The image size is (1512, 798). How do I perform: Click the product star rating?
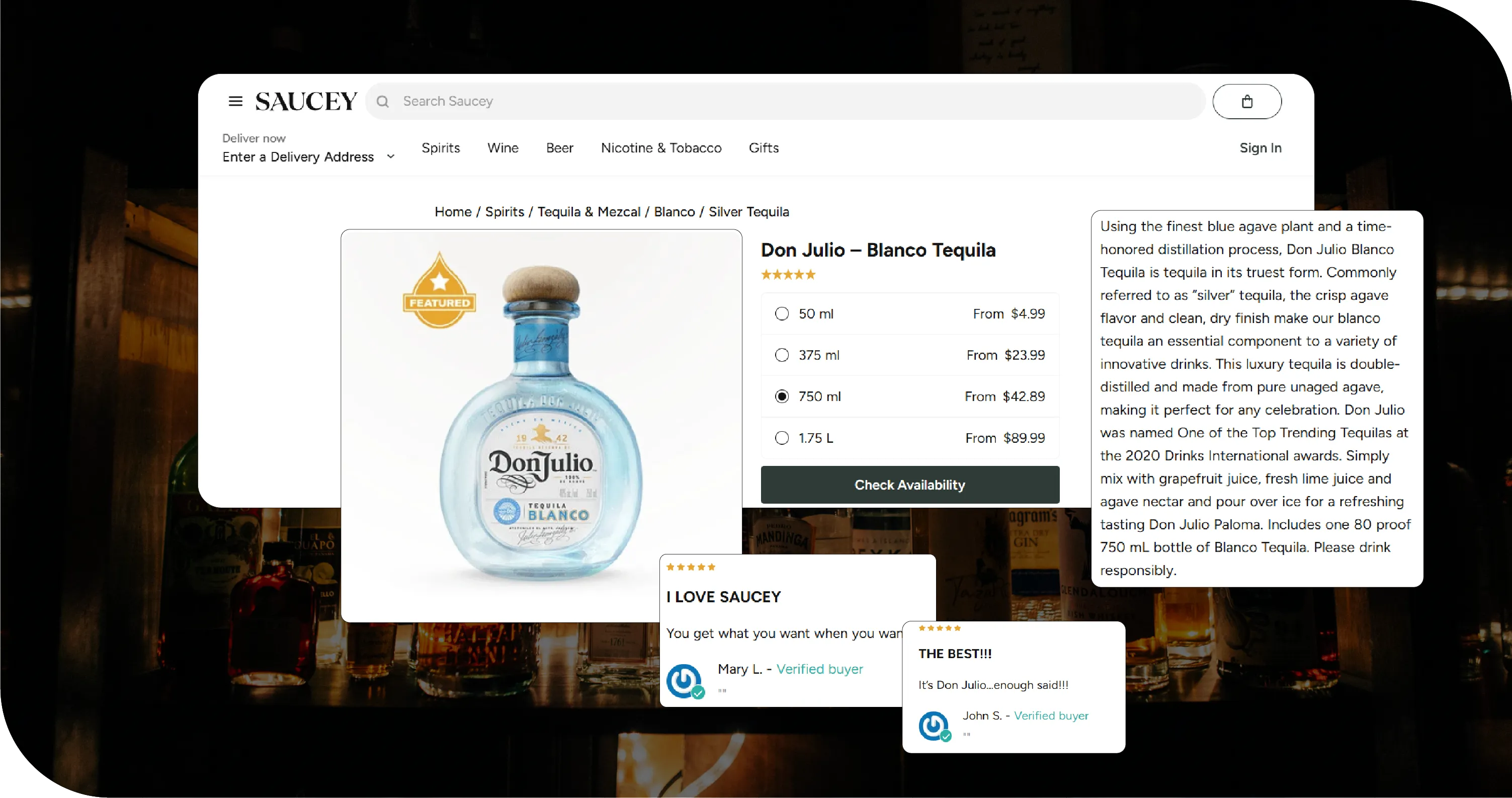[x=788, y=274]
